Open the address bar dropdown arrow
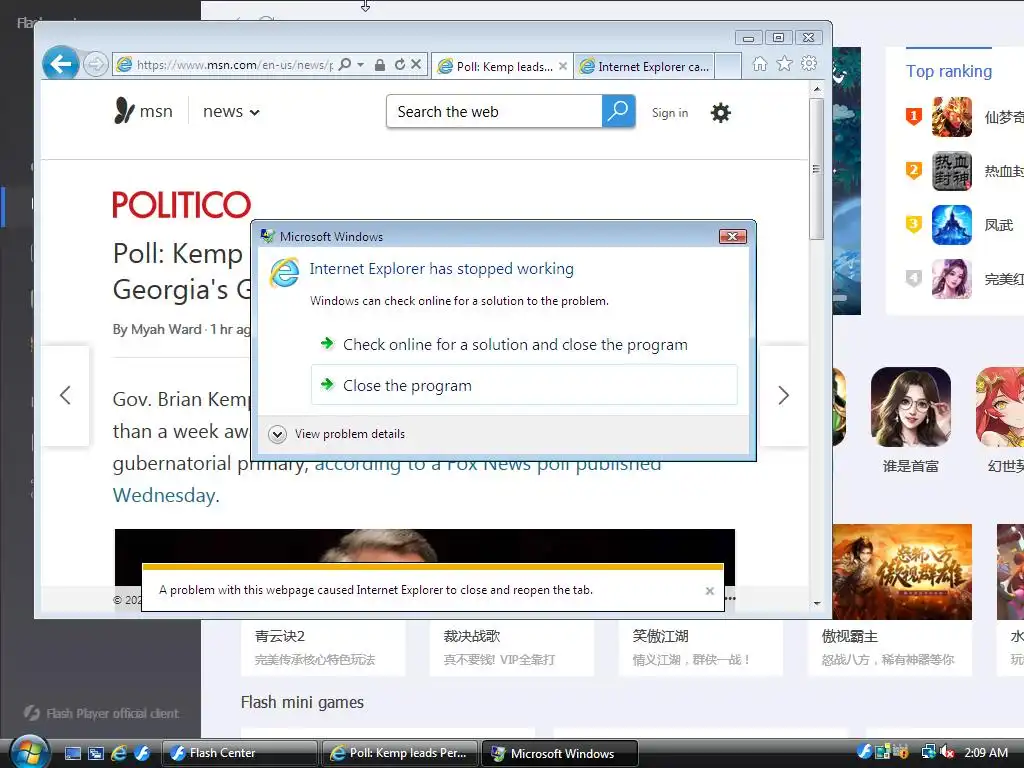1024x768 pixels. pos(360,65)
